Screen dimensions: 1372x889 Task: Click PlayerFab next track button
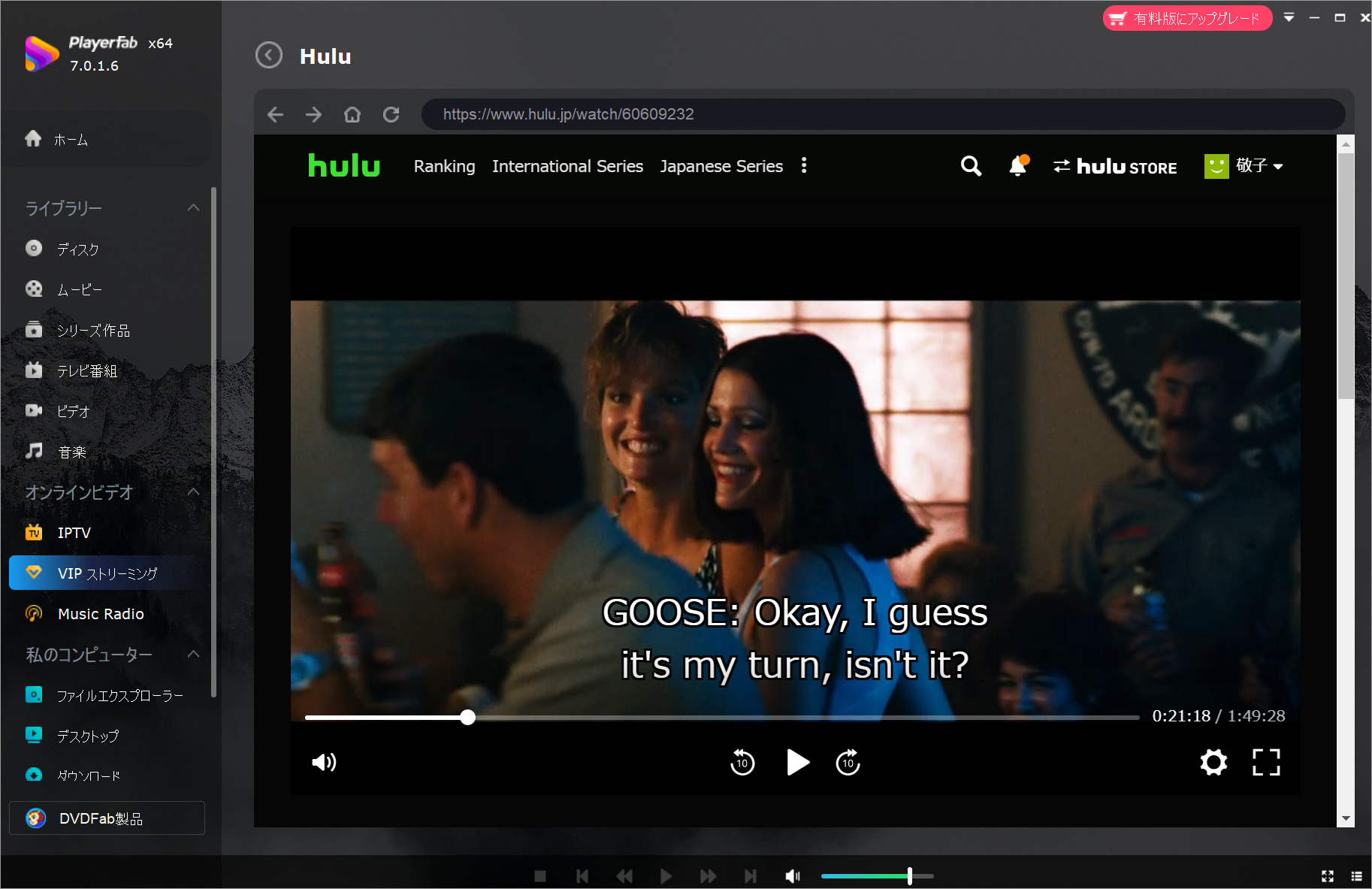(750, 876)
